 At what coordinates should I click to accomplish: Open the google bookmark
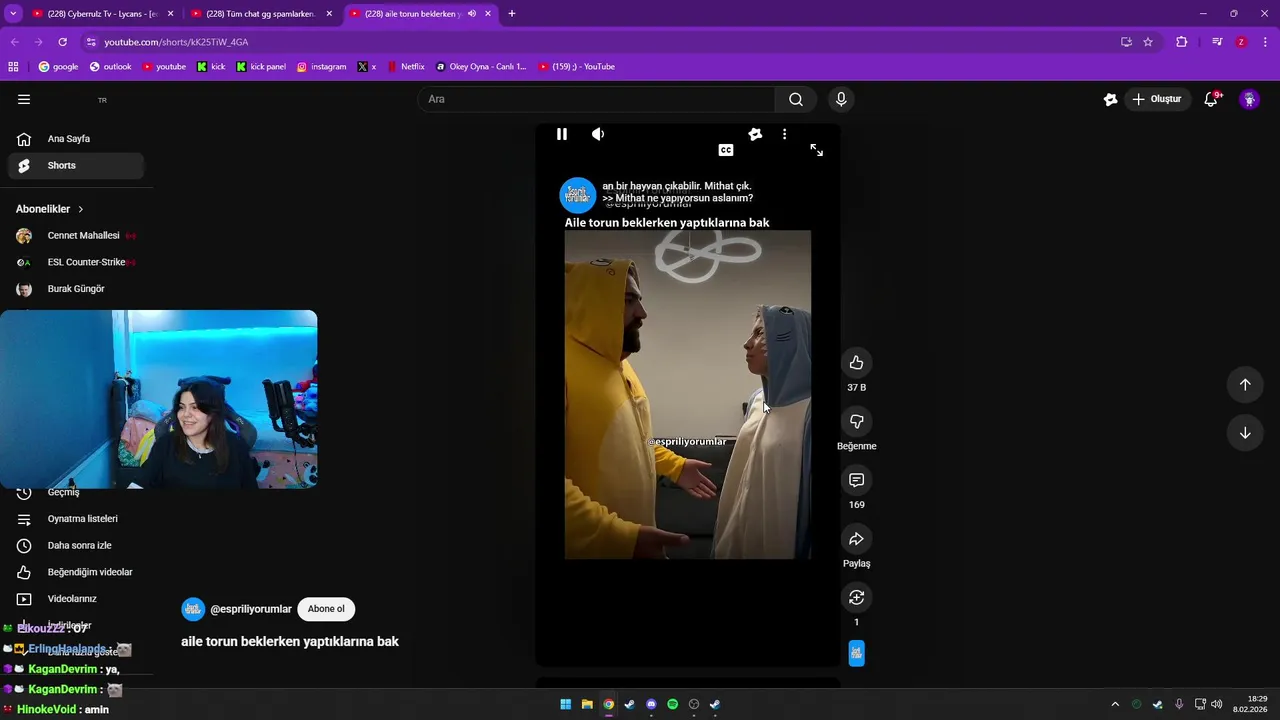click(58, 67)
